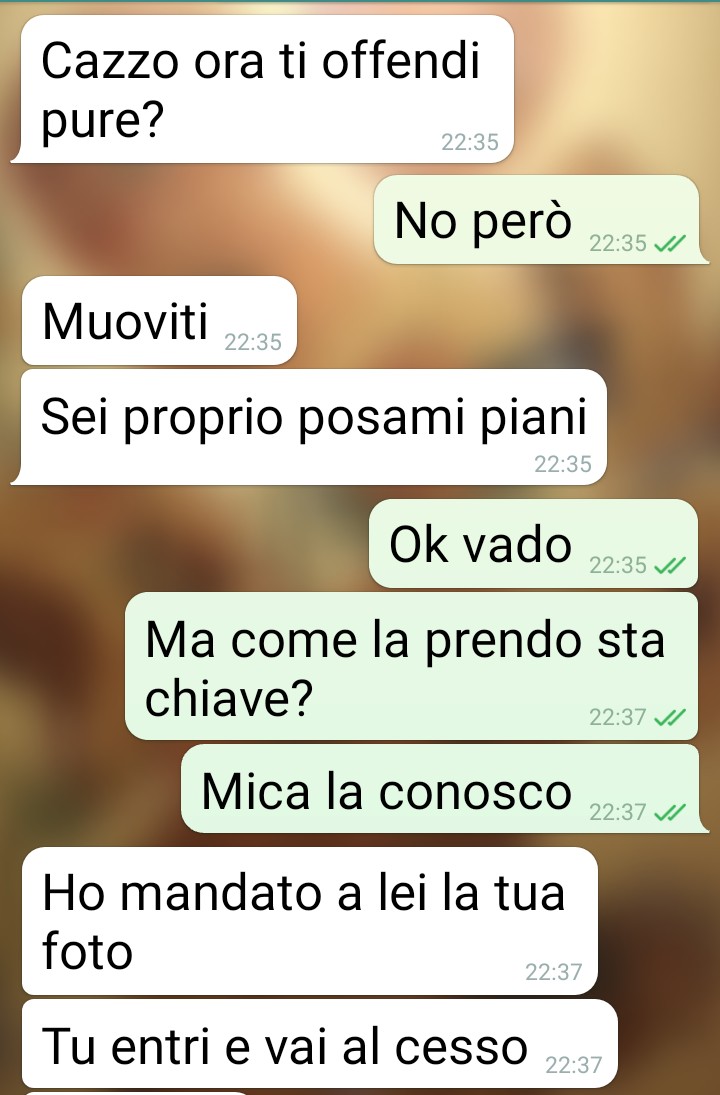Screen dimensions: 720x1095
Task: Tap the 'Muoviti' message bubble
Action: coord(159,321)
